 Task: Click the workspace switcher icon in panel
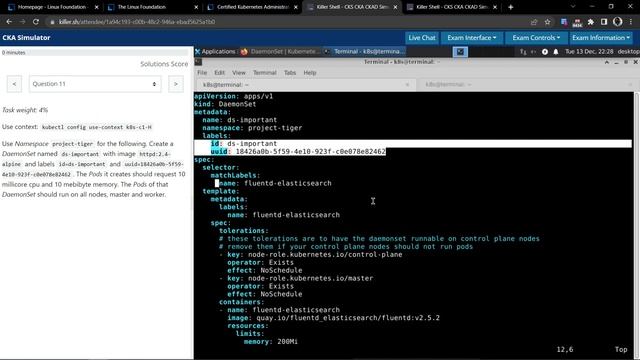[460, 51]
